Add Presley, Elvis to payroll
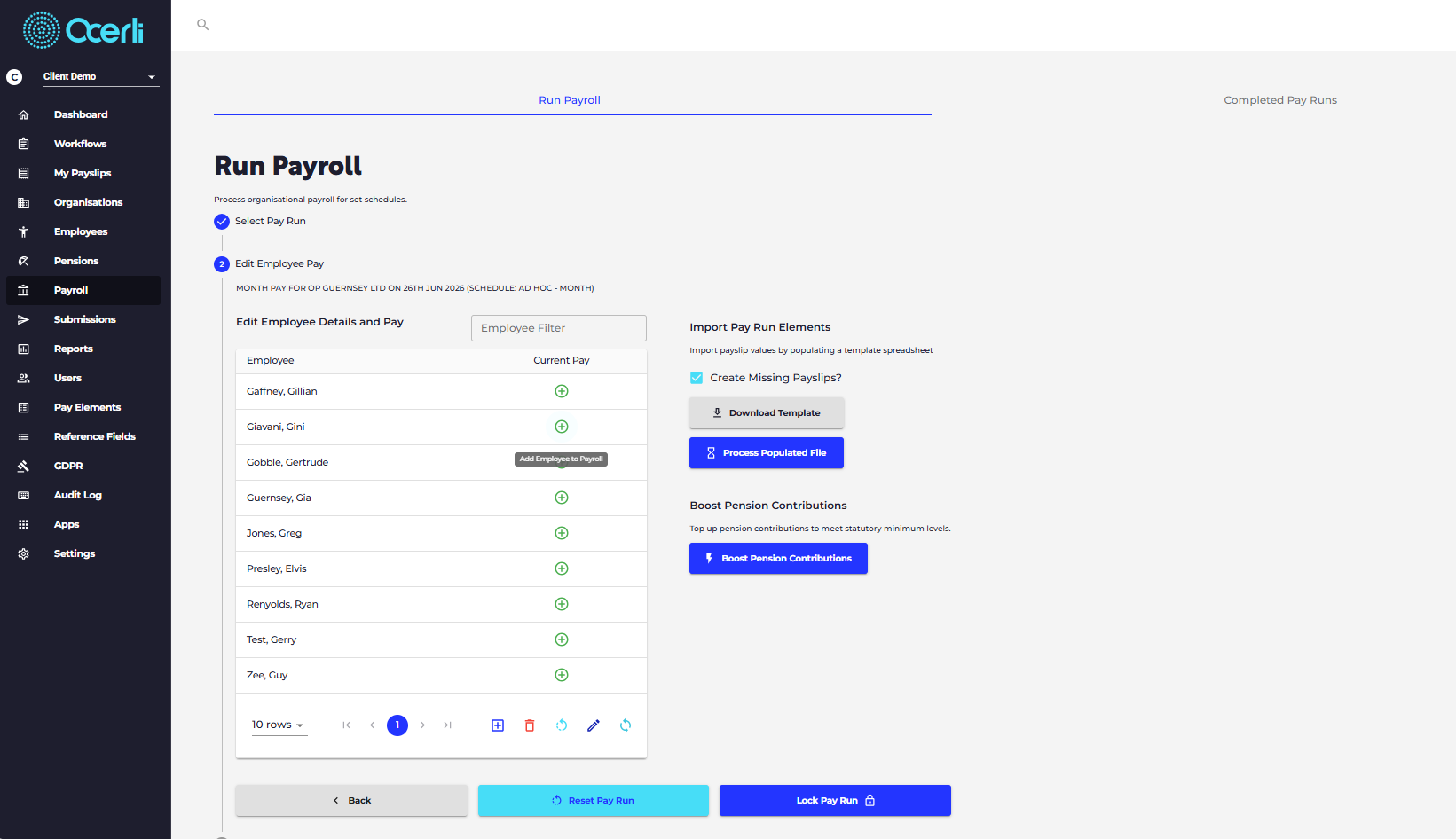Viewport: 1456px width, 839px height. point(562,568)
